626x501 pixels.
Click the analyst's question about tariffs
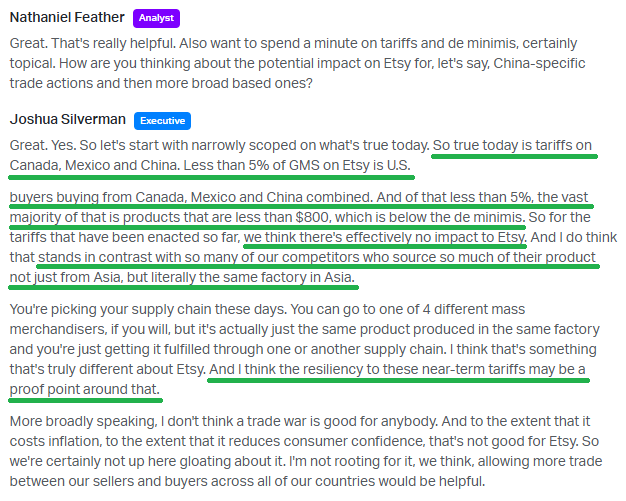297,63
